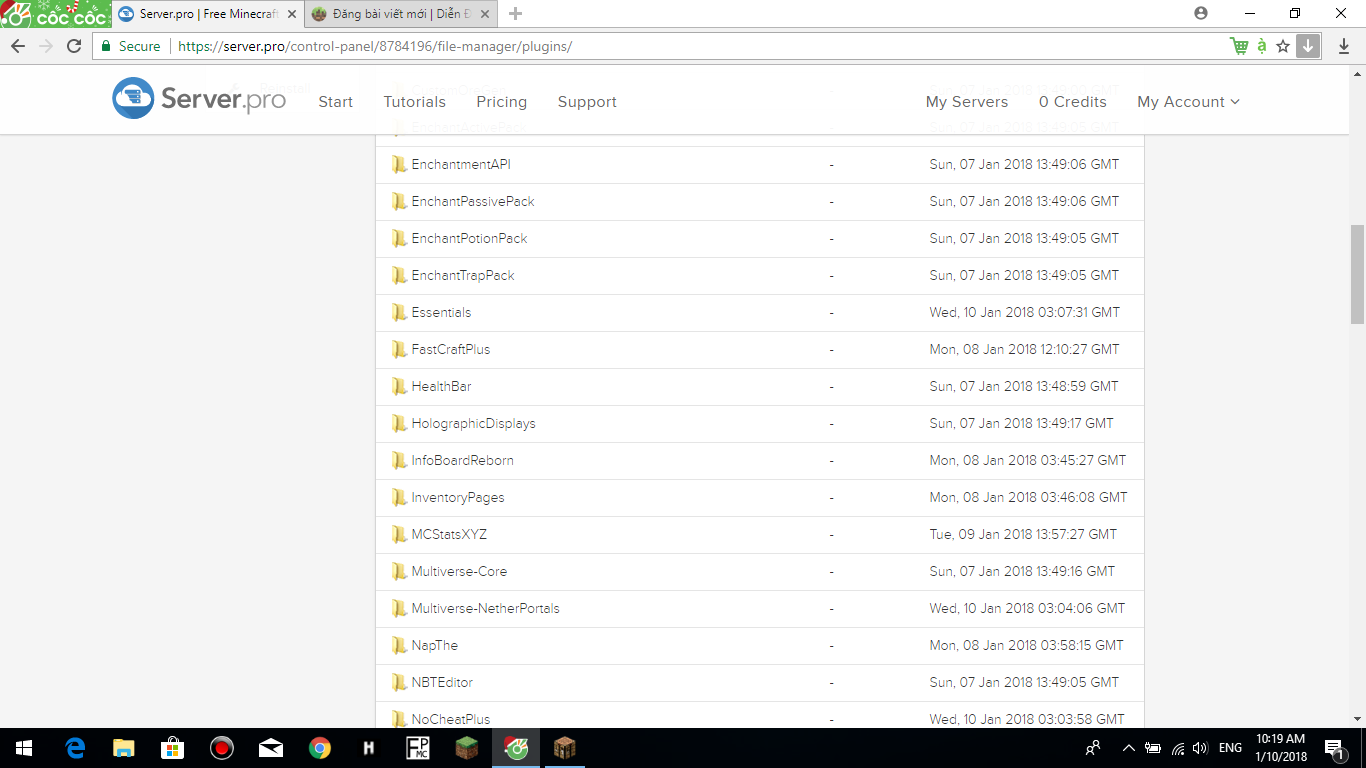Click the browser address bar URL
Screen dimensions: 1366x768
pos(375,46)
